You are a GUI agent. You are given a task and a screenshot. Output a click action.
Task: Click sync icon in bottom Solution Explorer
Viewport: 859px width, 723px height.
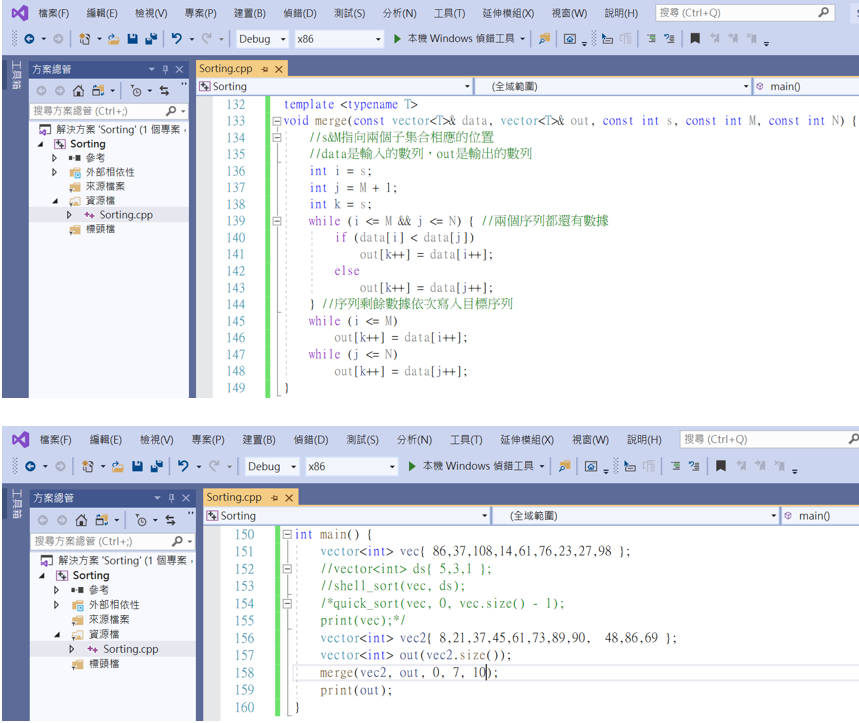(170, 520)
